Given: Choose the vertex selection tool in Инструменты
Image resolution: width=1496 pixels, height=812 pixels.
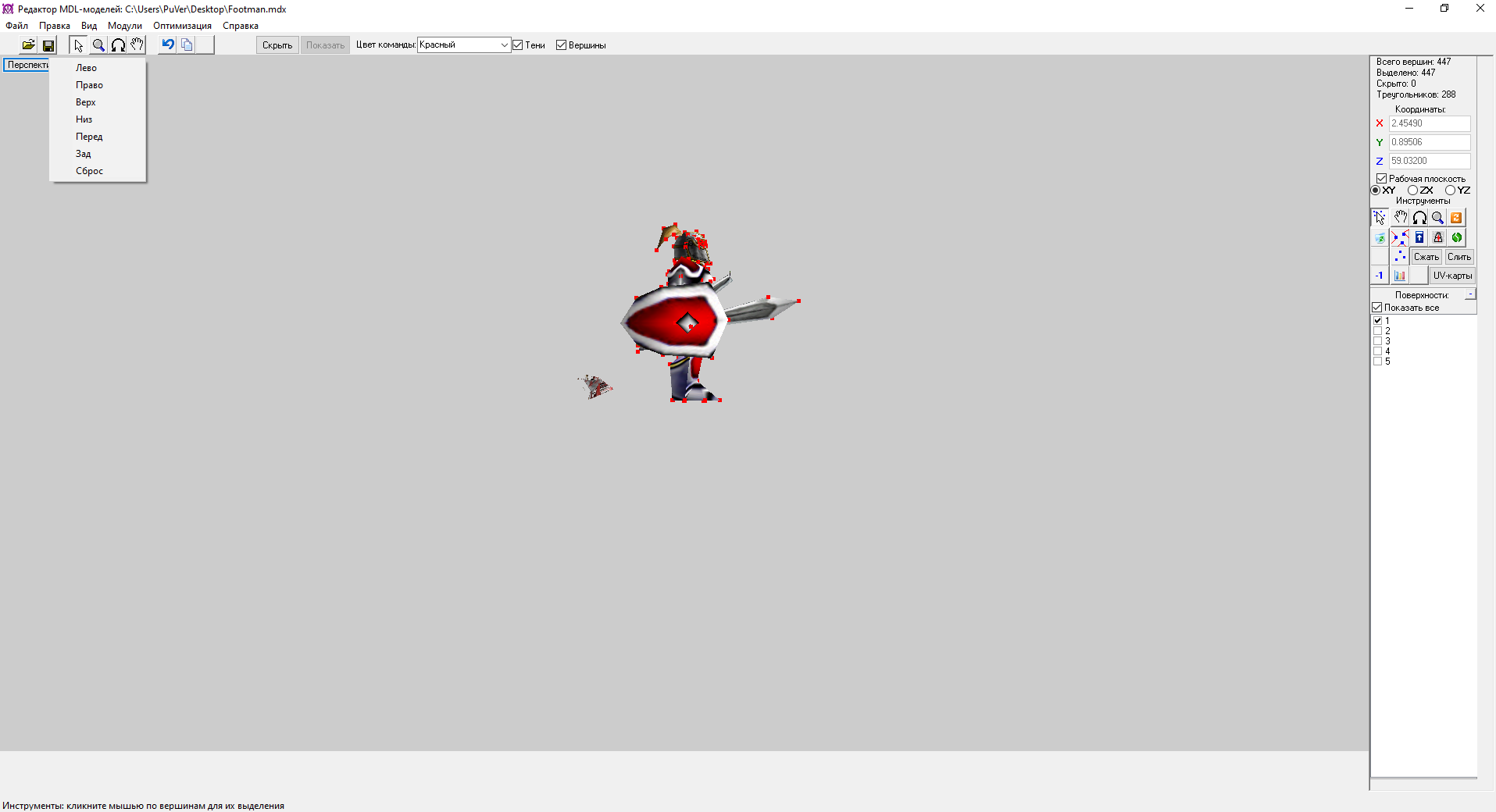Looking at the screenshot, I should 1380,218.
